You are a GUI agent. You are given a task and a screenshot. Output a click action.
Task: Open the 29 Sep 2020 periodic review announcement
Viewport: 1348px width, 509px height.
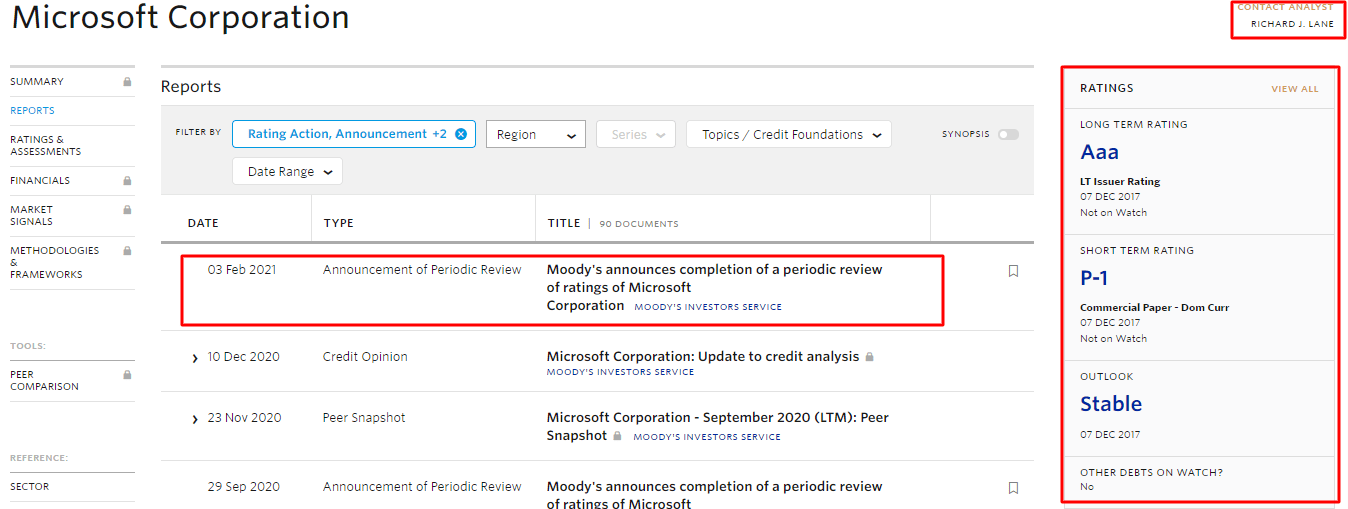715,495
